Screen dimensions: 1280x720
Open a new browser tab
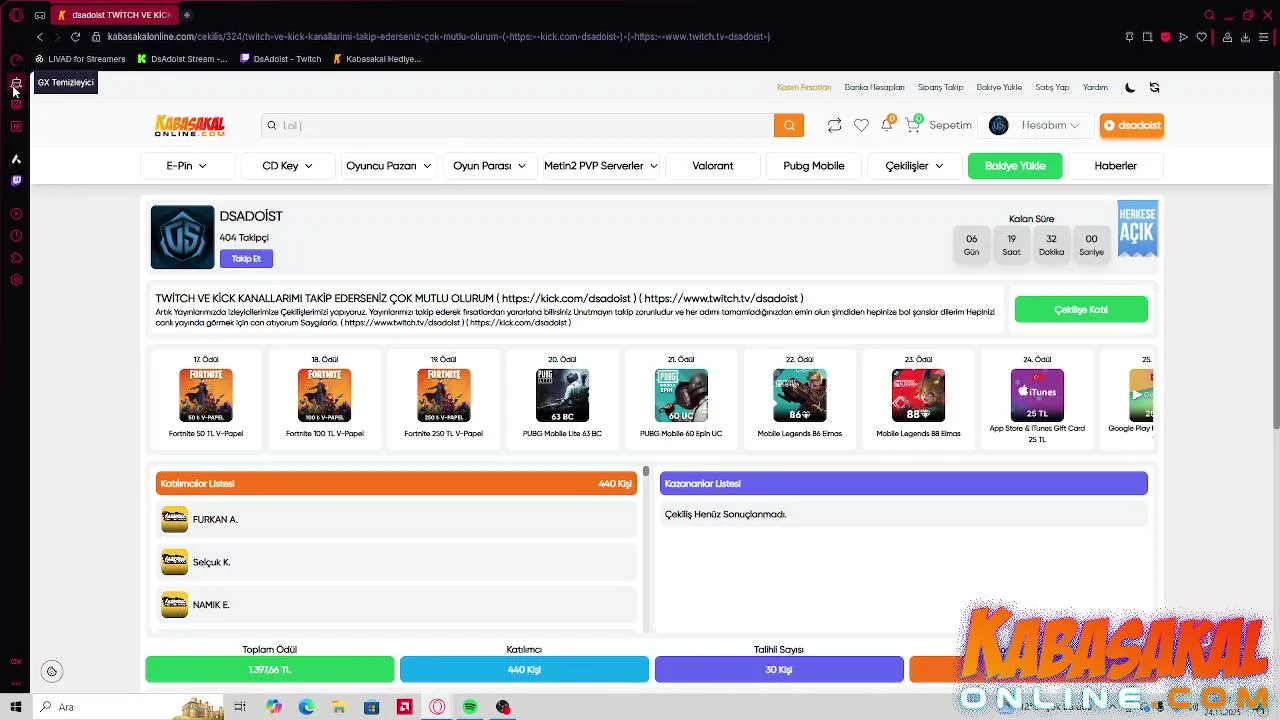tap(187, 15)
